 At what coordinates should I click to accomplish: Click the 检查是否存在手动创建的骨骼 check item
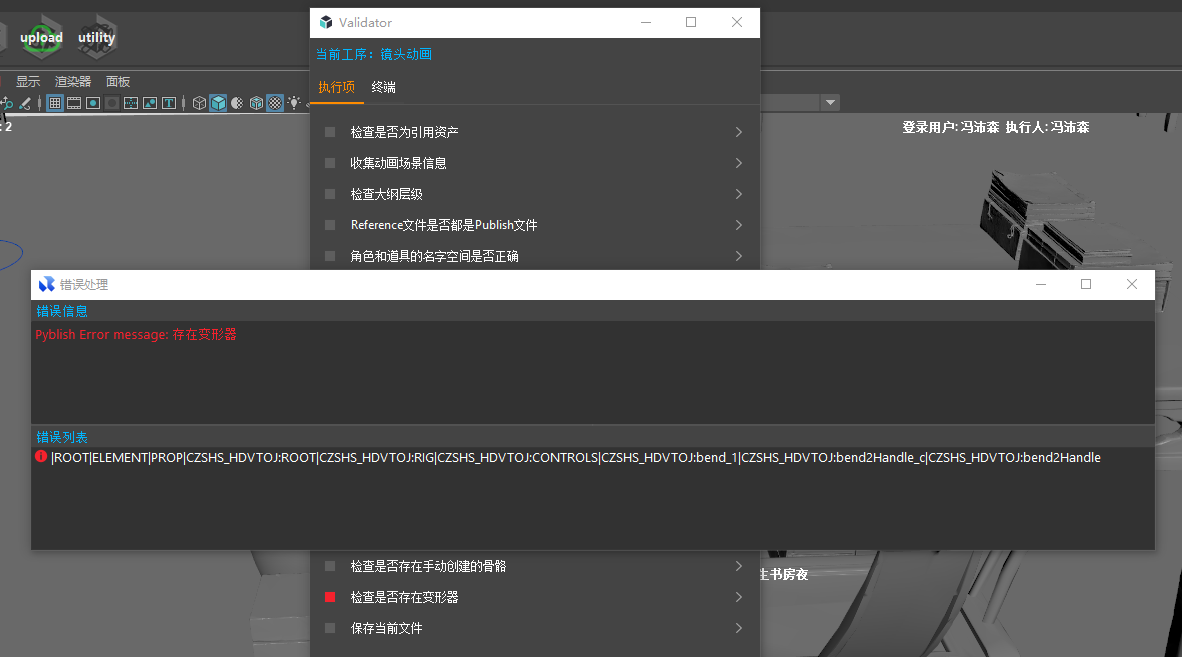pyautogui.click(x=428, y=566)
